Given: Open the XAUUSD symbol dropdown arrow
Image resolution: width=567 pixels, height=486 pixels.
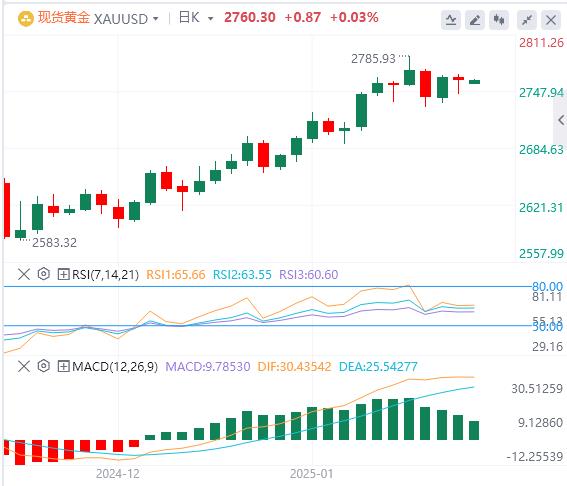Looking at the screenshot, I should click(156, 18).
